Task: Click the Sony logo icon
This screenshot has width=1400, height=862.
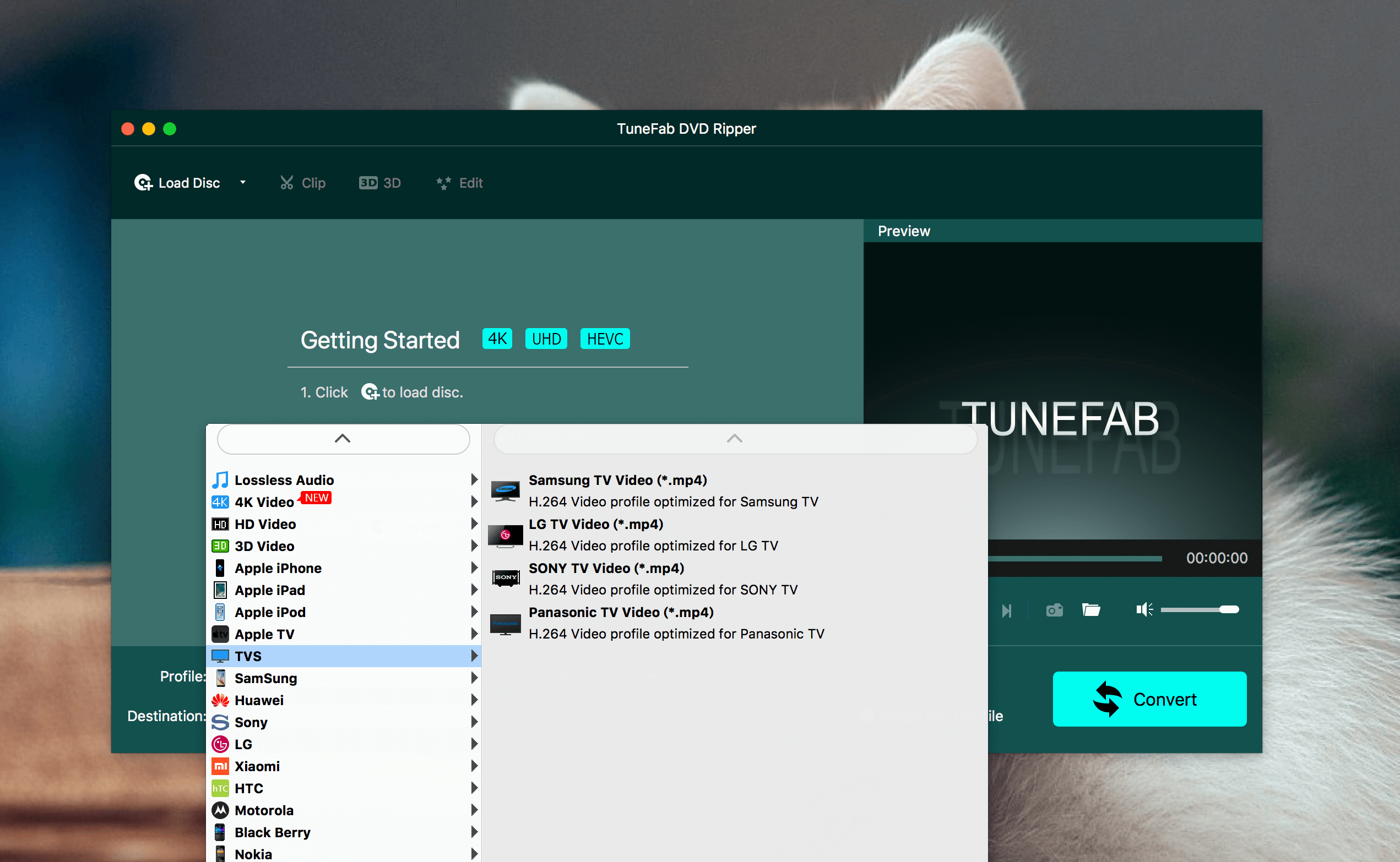Action: 220,722
